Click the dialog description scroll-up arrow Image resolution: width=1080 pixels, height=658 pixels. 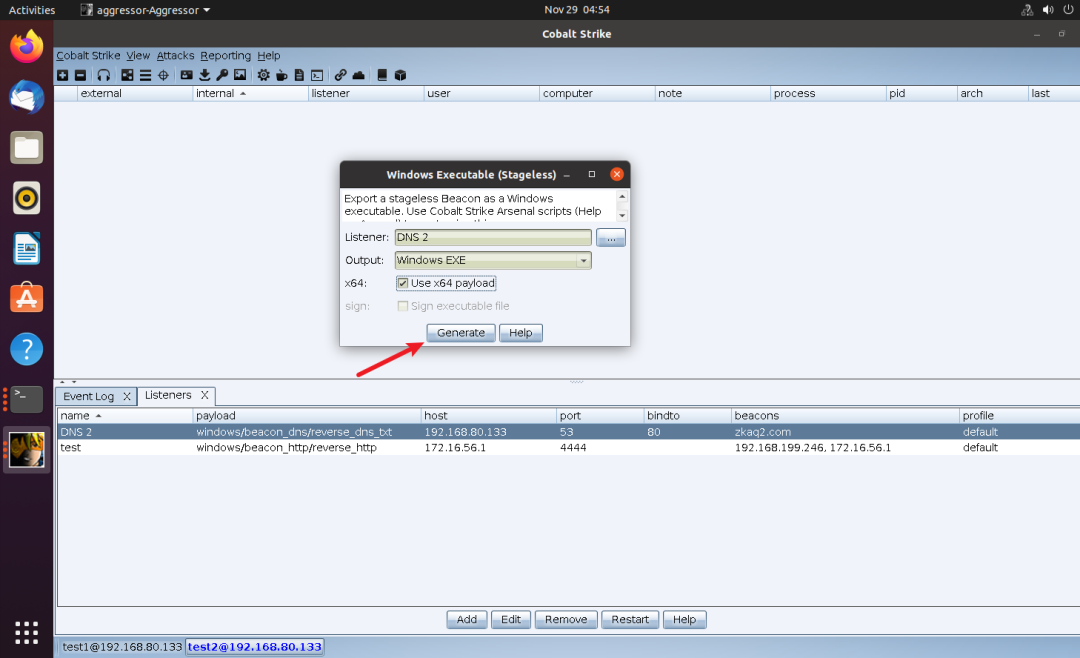tap(623, 197)
